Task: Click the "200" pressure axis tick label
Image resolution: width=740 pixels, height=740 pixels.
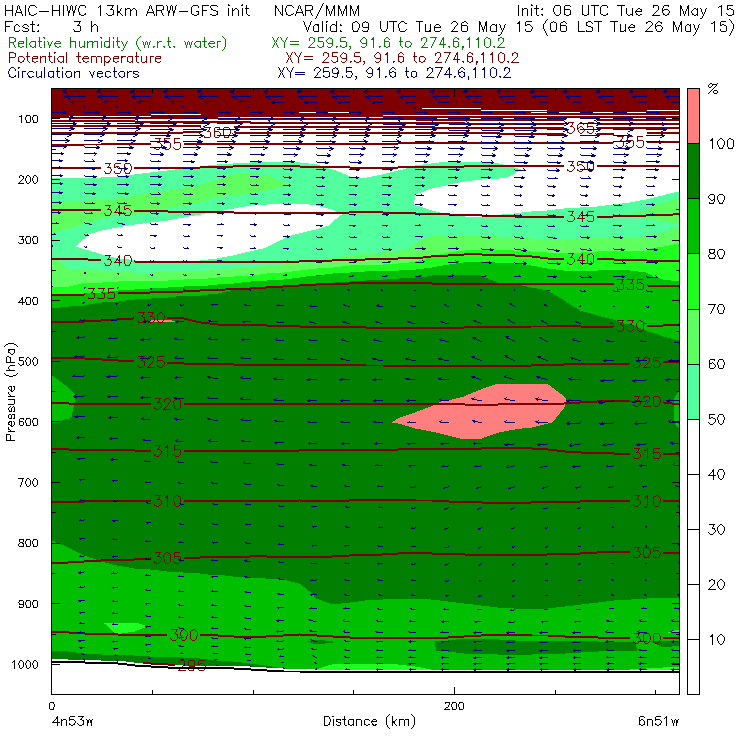Action: [28, 179]
